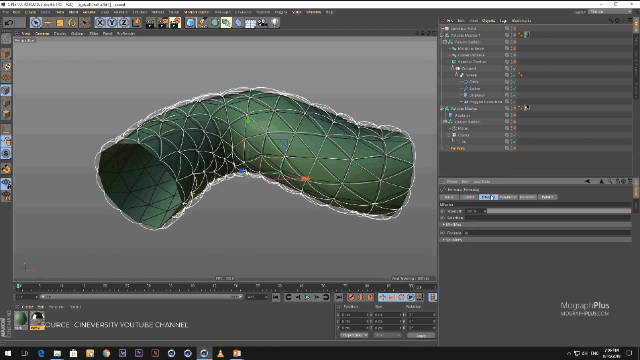Click Play Forwards in the timeline
Image resolution: width=640 pixels, height=360 pixels.
[x=307, y=297]
